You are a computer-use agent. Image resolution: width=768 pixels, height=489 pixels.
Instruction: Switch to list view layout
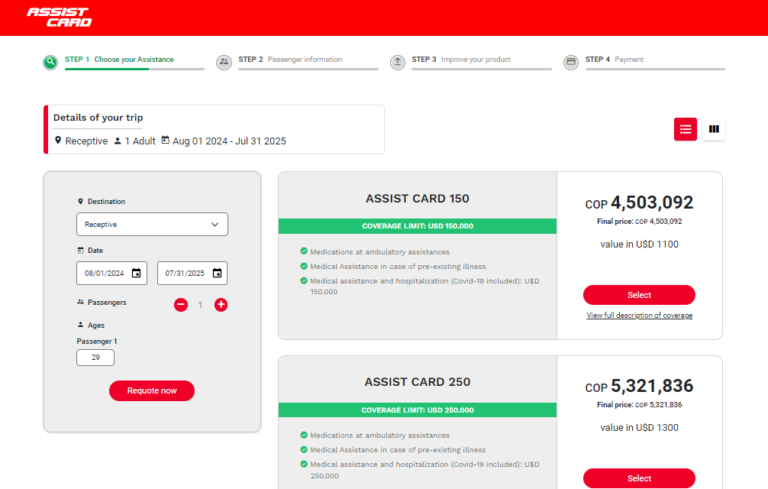pos(685,129)
